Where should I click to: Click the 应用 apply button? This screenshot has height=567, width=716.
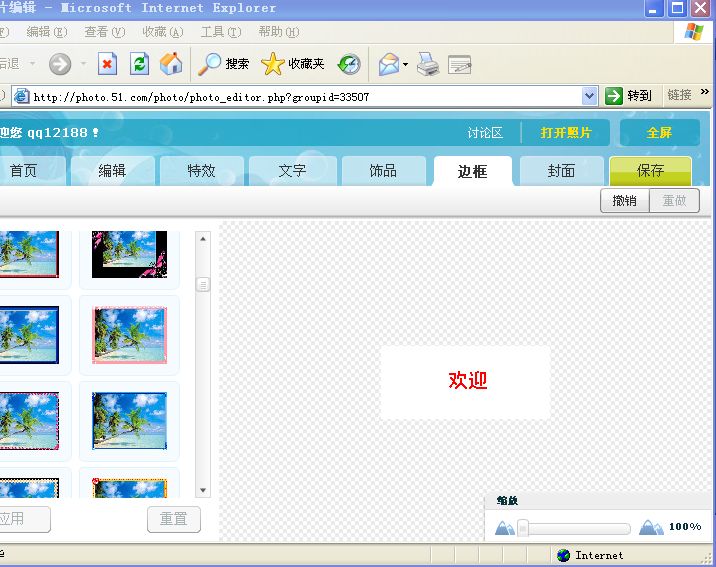[x=24, y=519]
